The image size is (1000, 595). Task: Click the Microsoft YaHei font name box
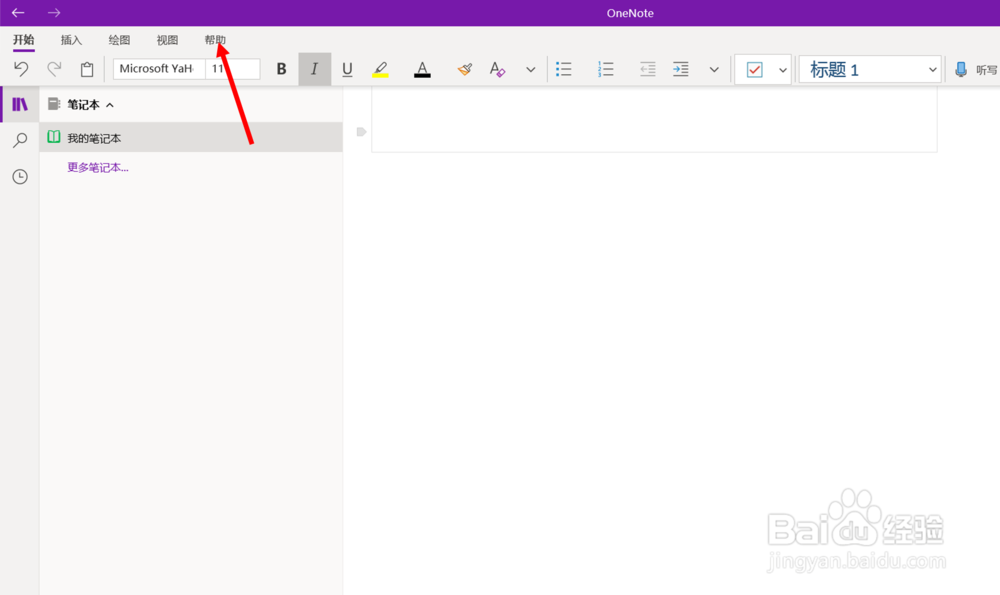pyautogui.click(x=159, y=69)
